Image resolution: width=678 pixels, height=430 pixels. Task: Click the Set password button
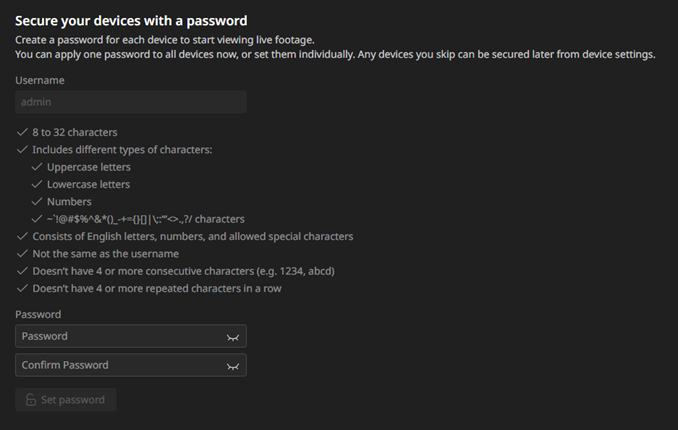[66, 400]
